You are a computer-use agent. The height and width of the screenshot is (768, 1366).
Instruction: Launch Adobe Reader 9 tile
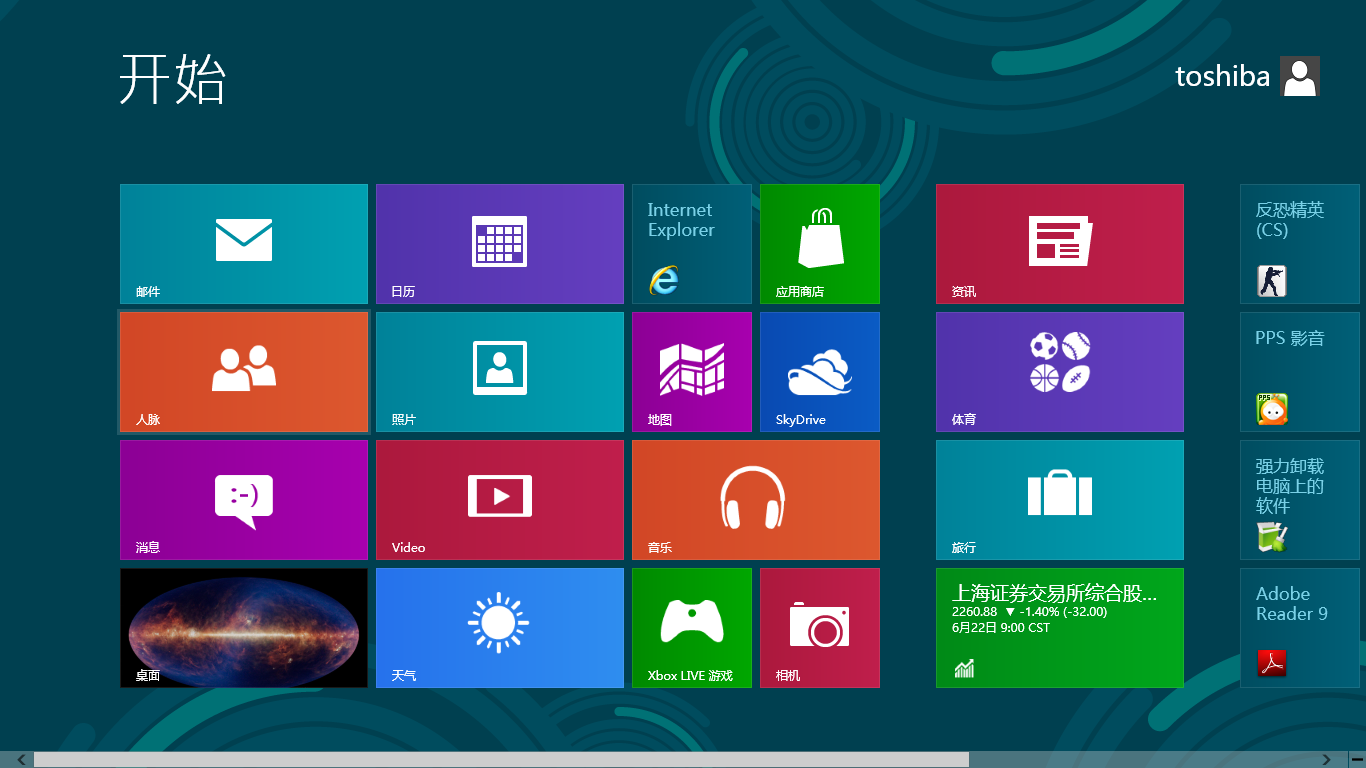pyautogui.click(x=1300, y=628)
